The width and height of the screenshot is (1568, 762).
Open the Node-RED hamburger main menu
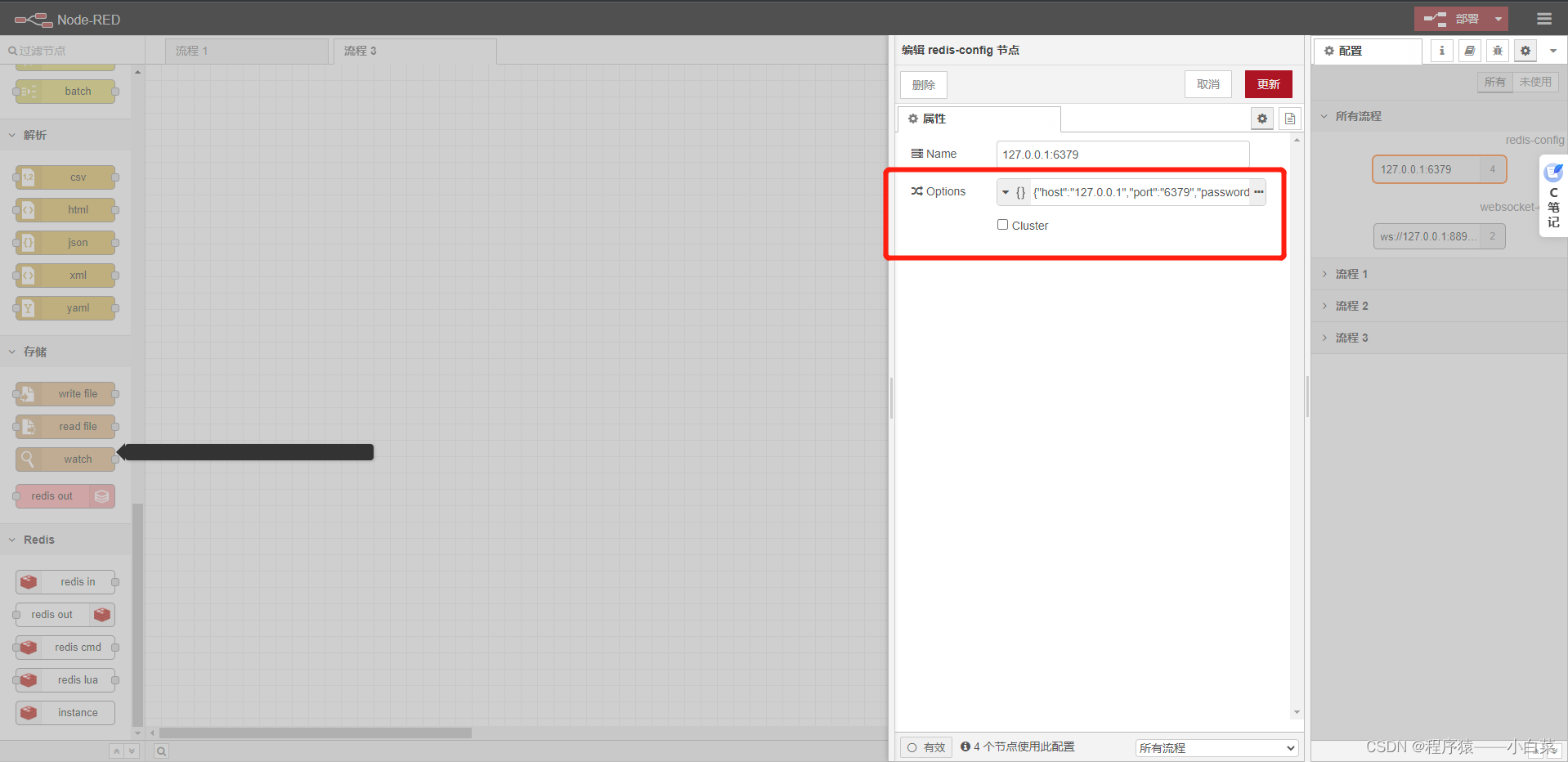1543,17
